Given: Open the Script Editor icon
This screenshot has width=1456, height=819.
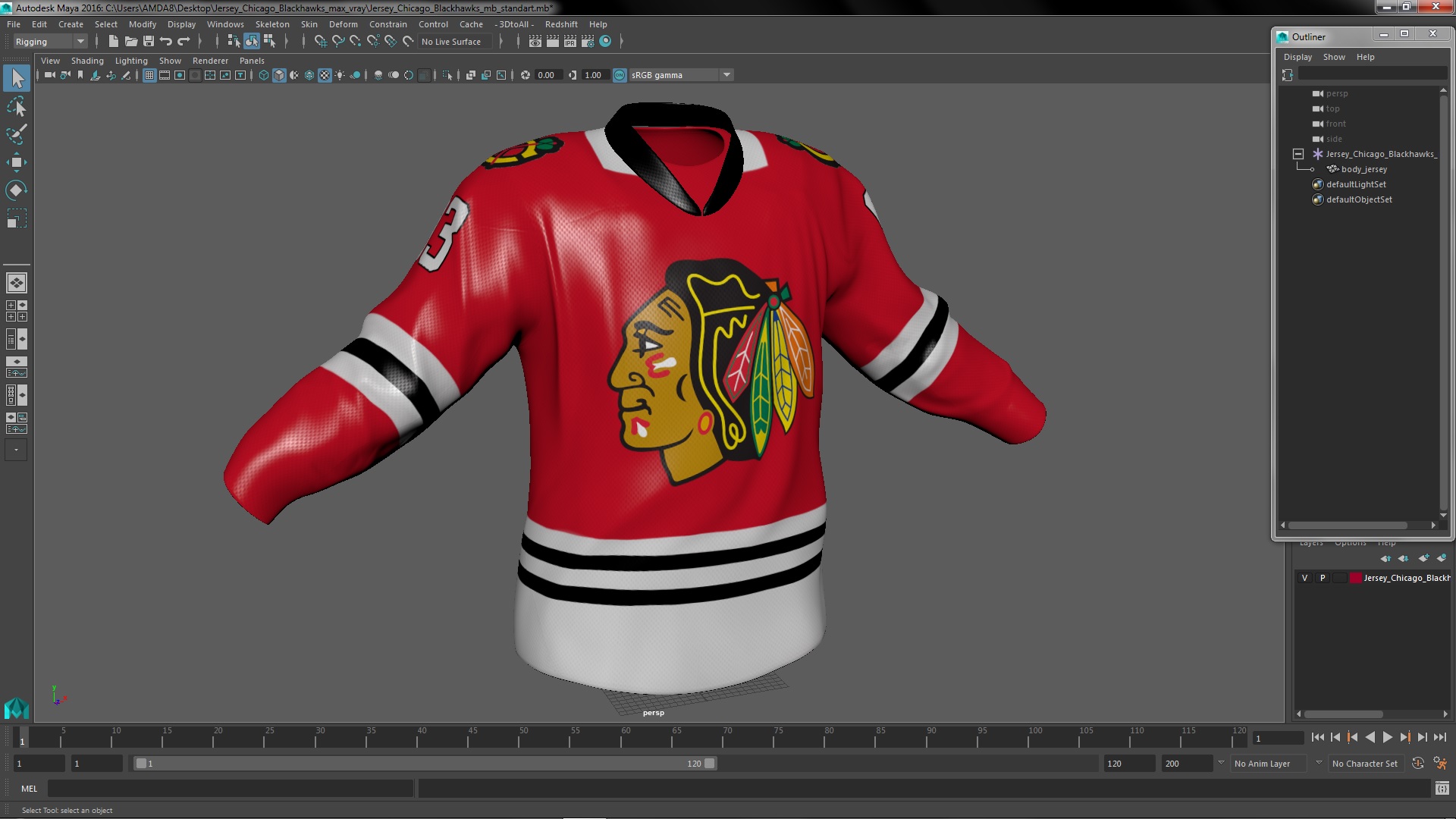Looking at the screenshot, I should coord(1442,789).
